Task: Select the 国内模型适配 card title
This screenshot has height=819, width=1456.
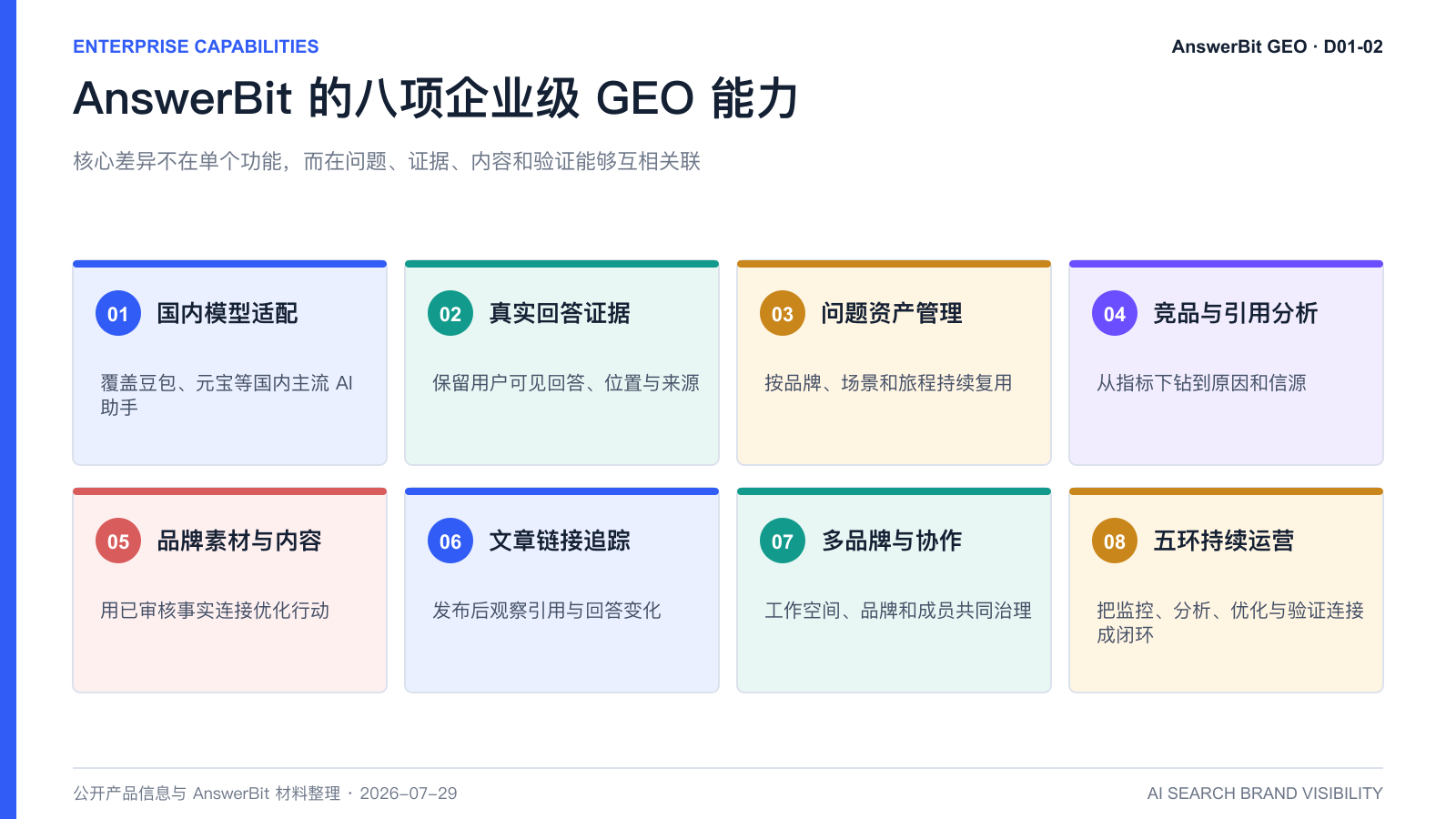Action: click(x=227, y=313)
